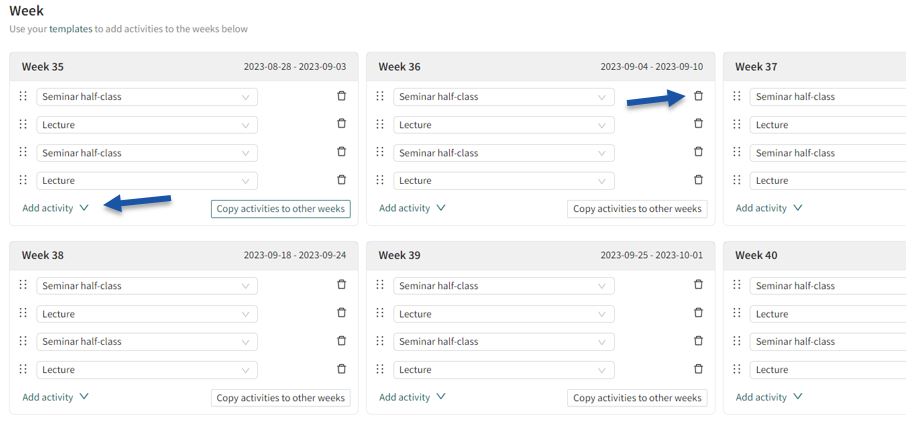924x435 pixels.
Task: Open first Lecture dropdown in Week 36
Action: (504, 125)
